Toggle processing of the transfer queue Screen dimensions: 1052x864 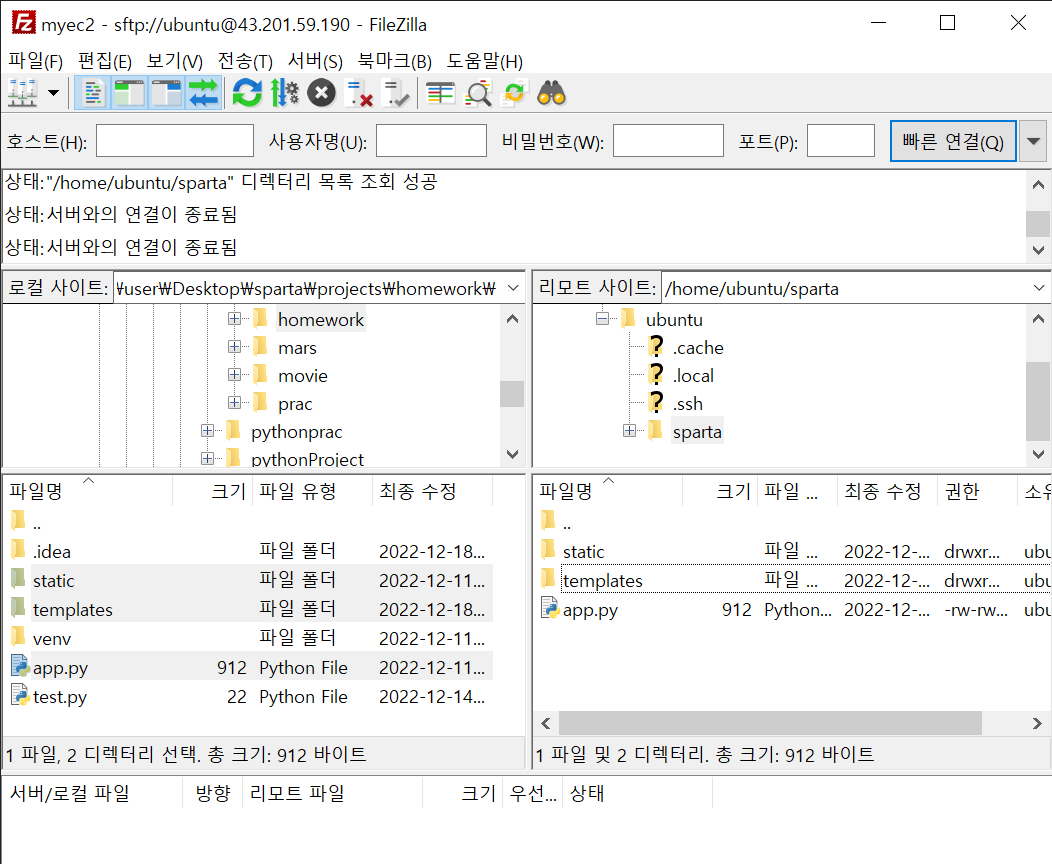(x=284, y=93)
